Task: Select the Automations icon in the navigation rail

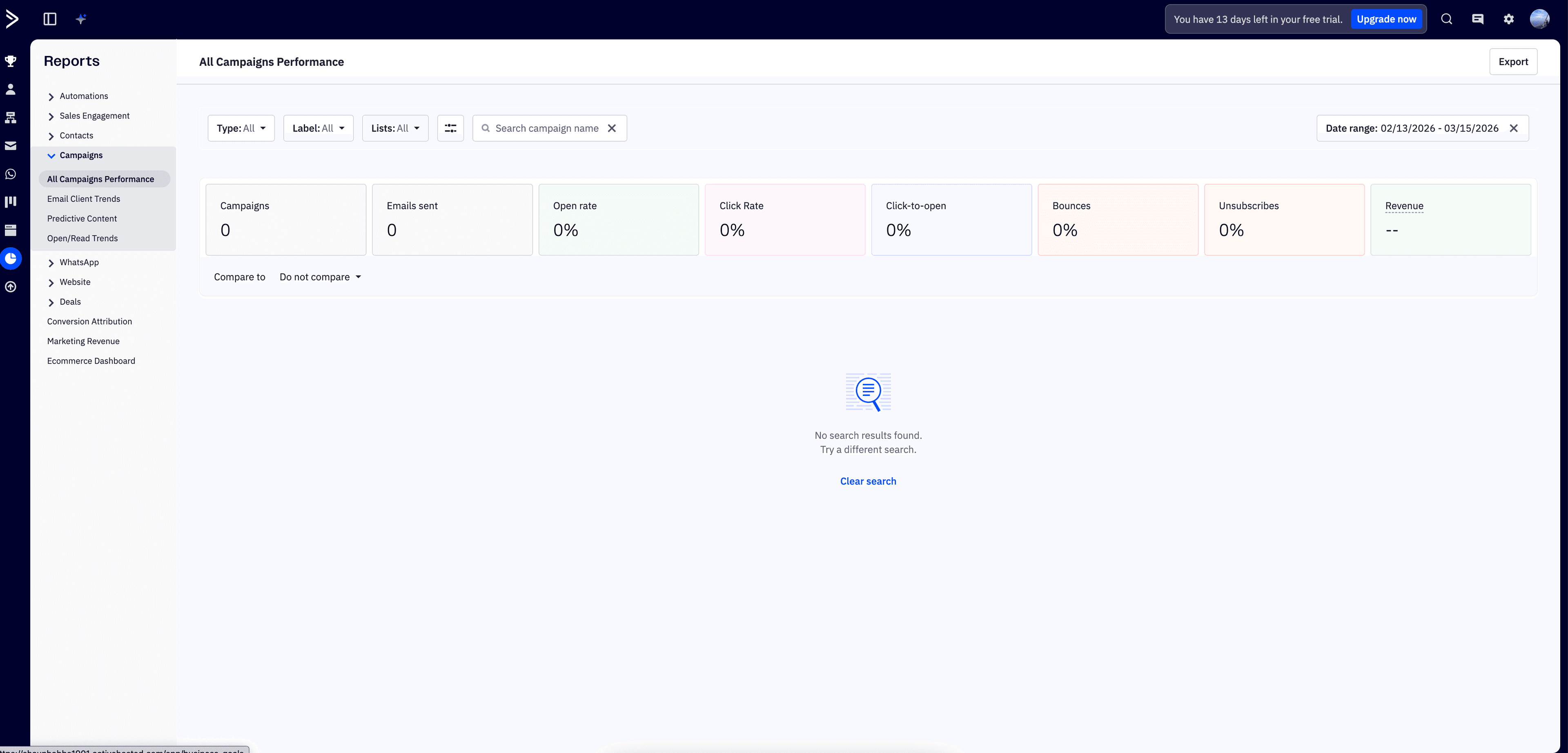Action: point(10,118)
